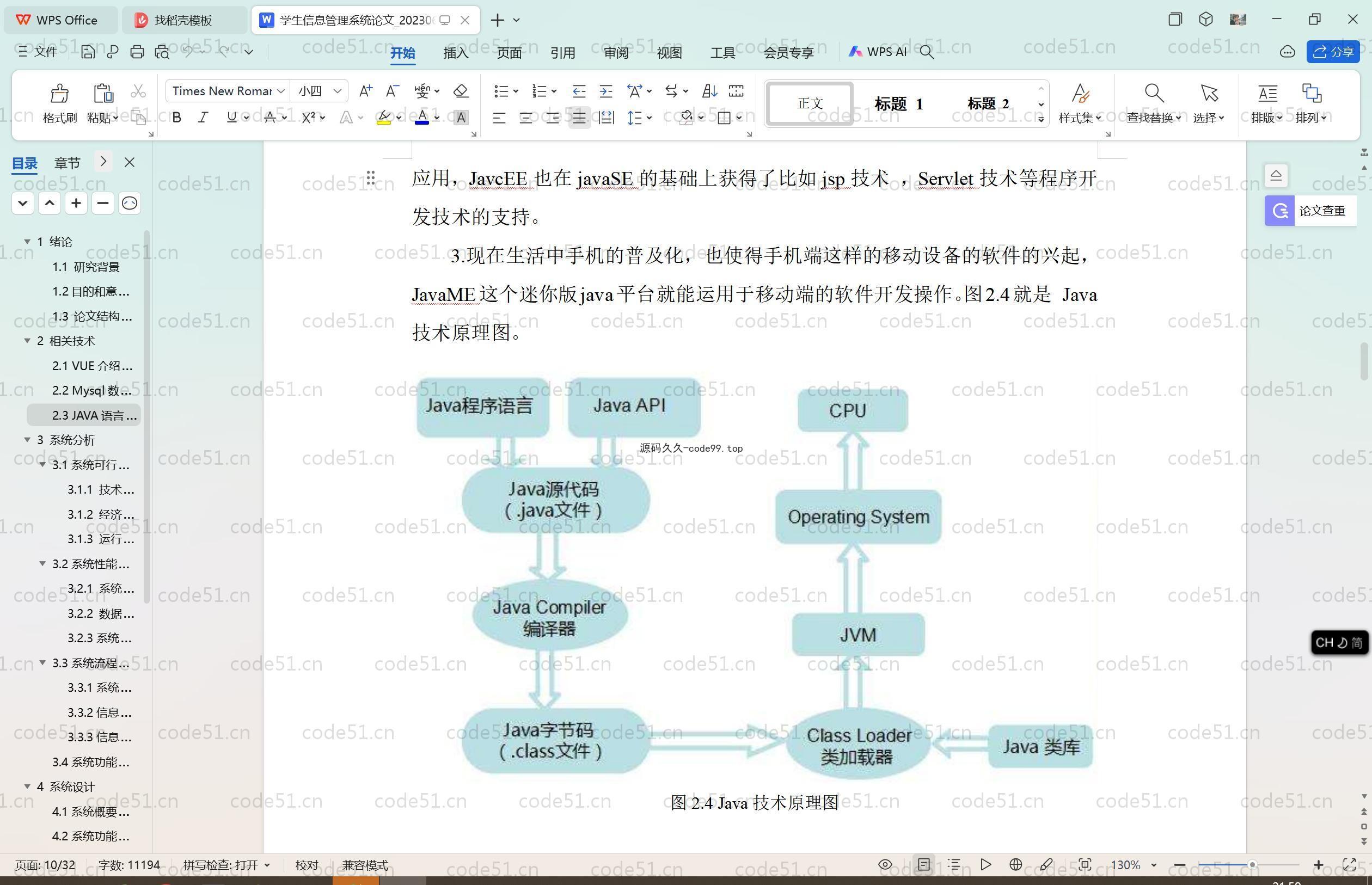Click the Decrease Indent icon

tap(579, 91)
